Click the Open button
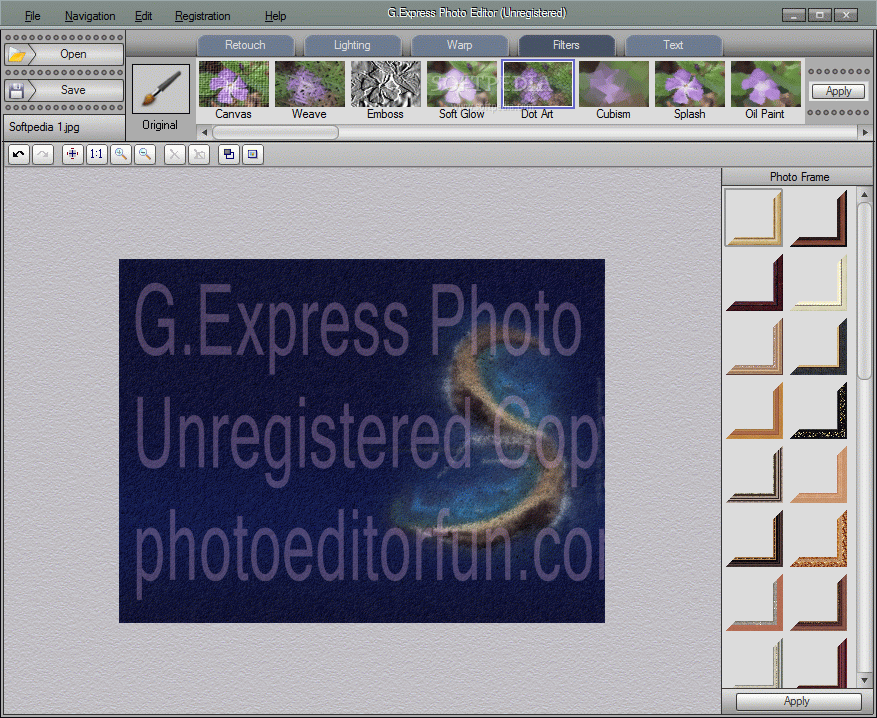 pos(64,54)
